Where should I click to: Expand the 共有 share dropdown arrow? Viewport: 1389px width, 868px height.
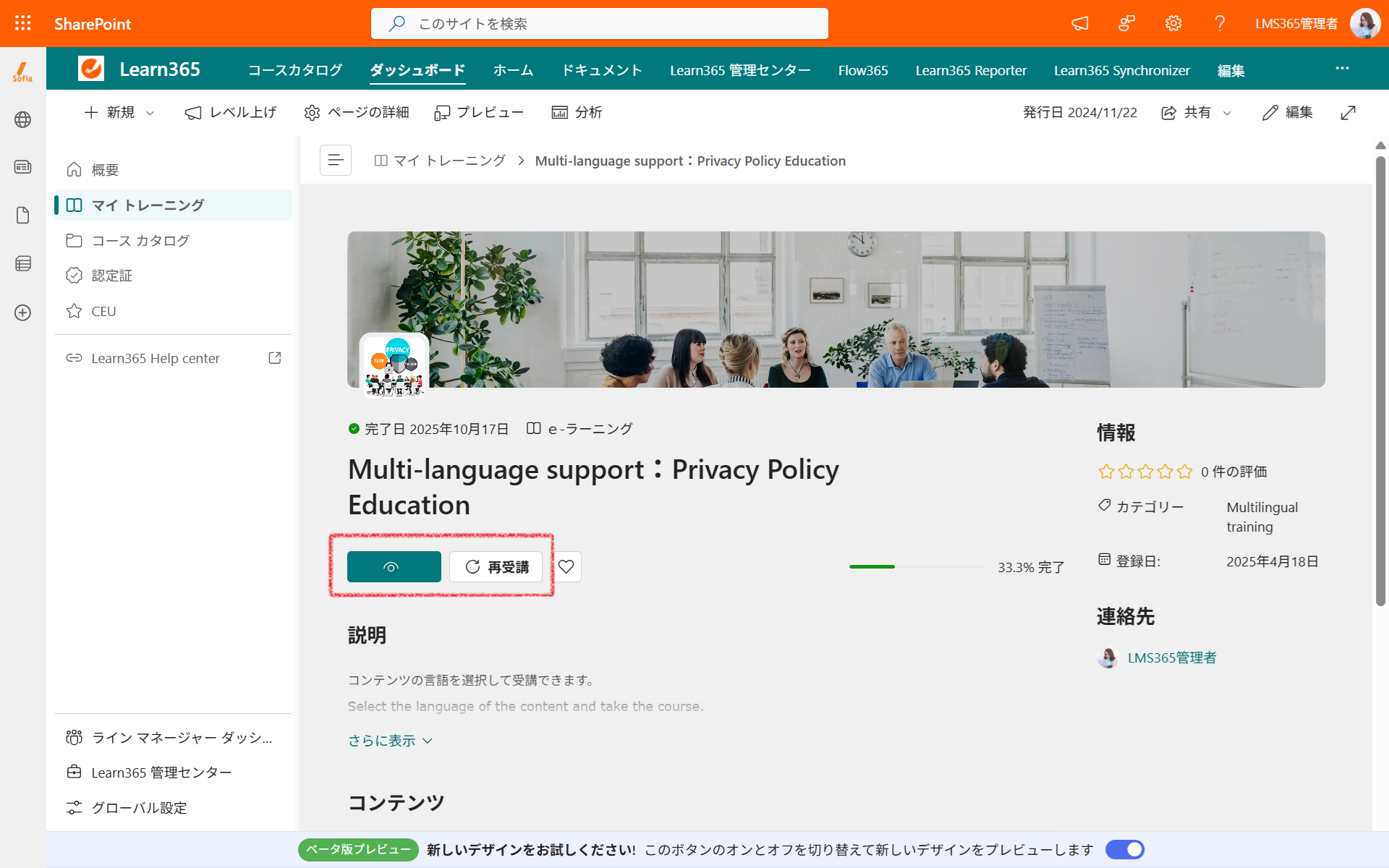[1227, 113]
